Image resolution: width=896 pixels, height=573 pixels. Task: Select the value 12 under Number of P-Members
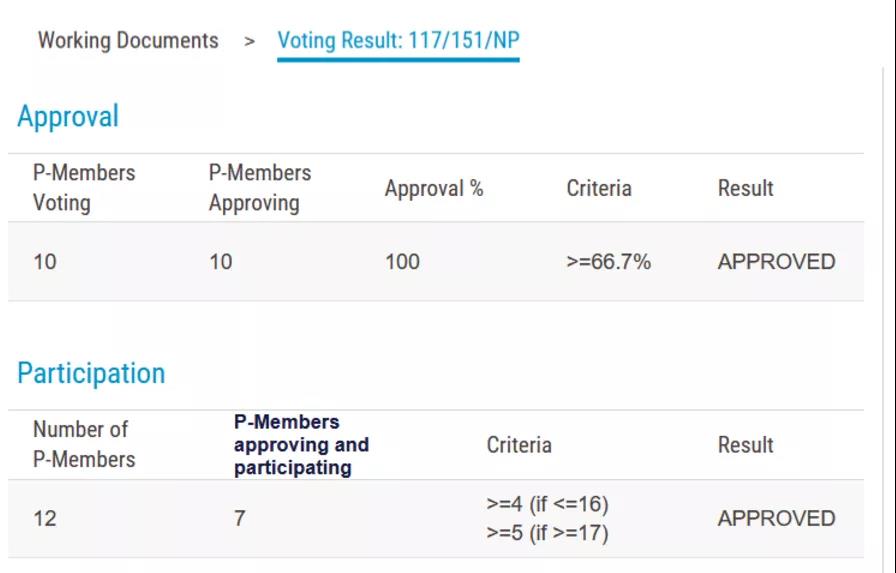click(45, 519)
